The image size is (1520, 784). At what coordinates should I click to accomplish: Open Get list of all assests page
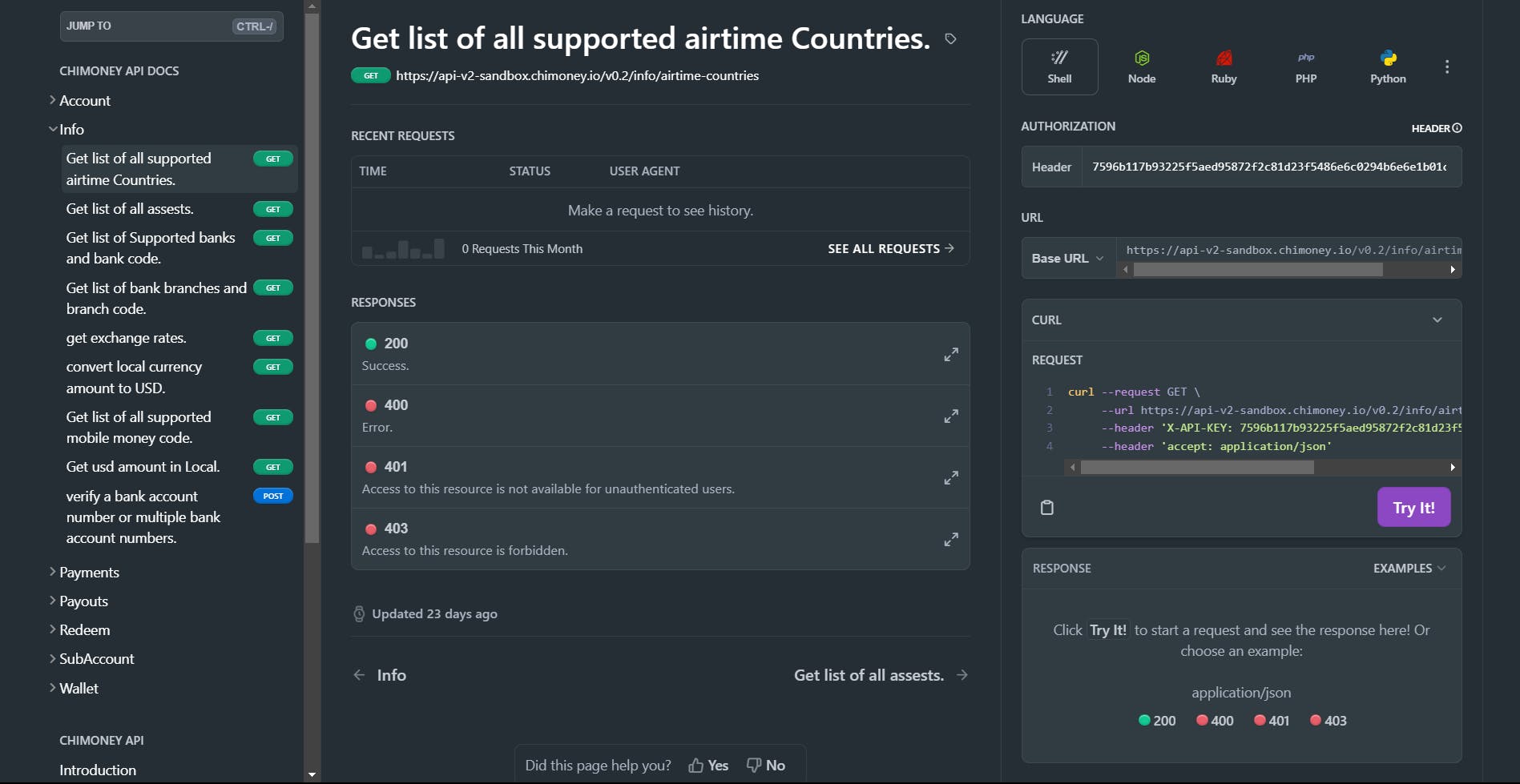[179, 209]
